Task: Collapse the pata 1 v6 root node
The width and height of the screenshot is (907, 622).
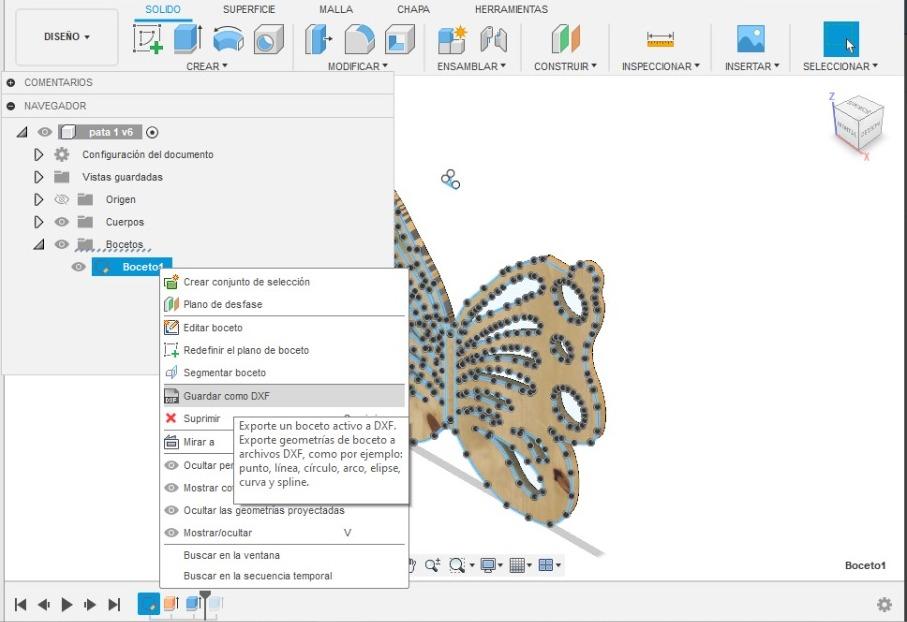Action: (x=22, y=133)
